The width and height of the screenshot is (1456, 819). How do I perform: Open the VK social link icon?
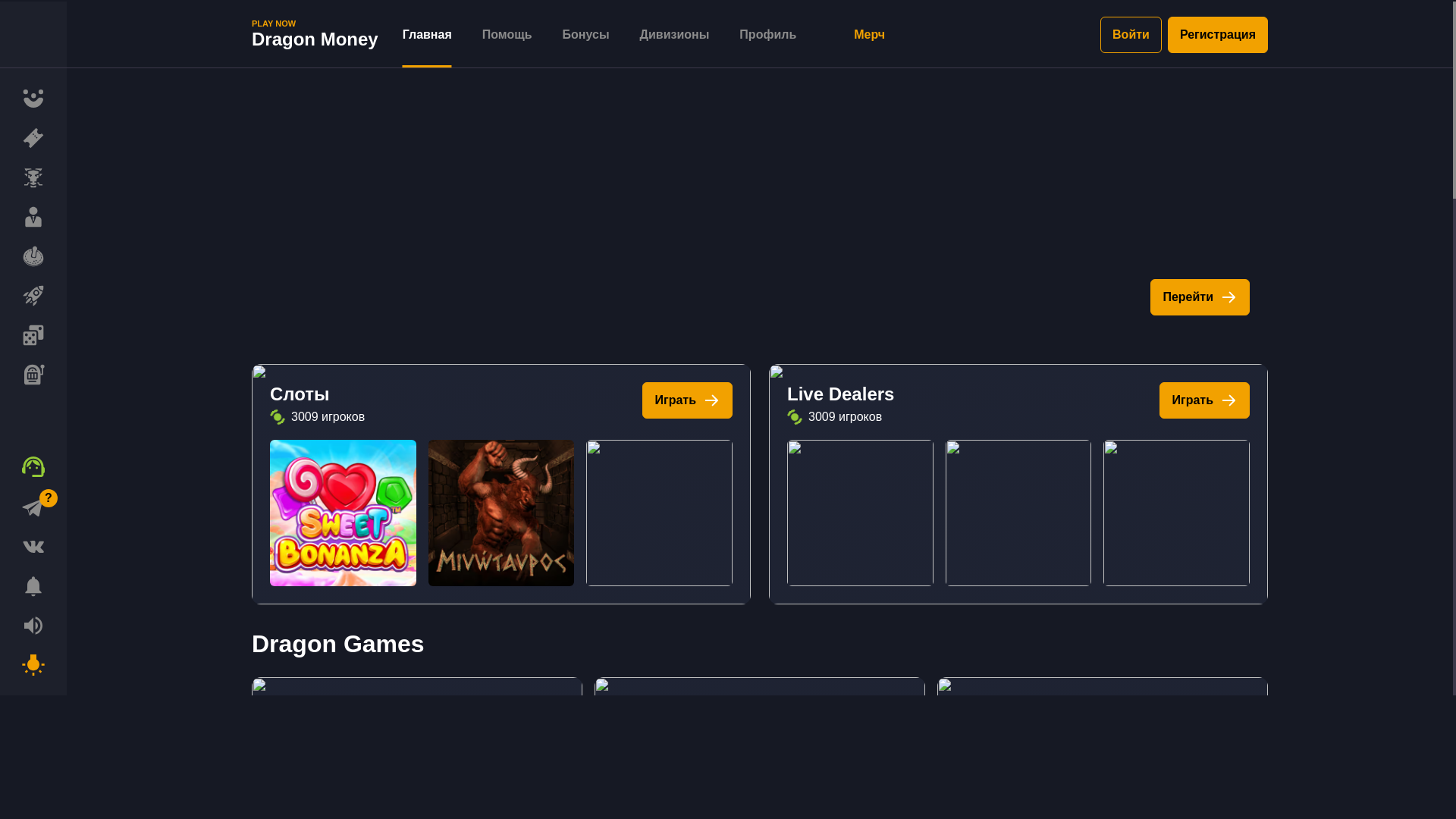(33, 547)
